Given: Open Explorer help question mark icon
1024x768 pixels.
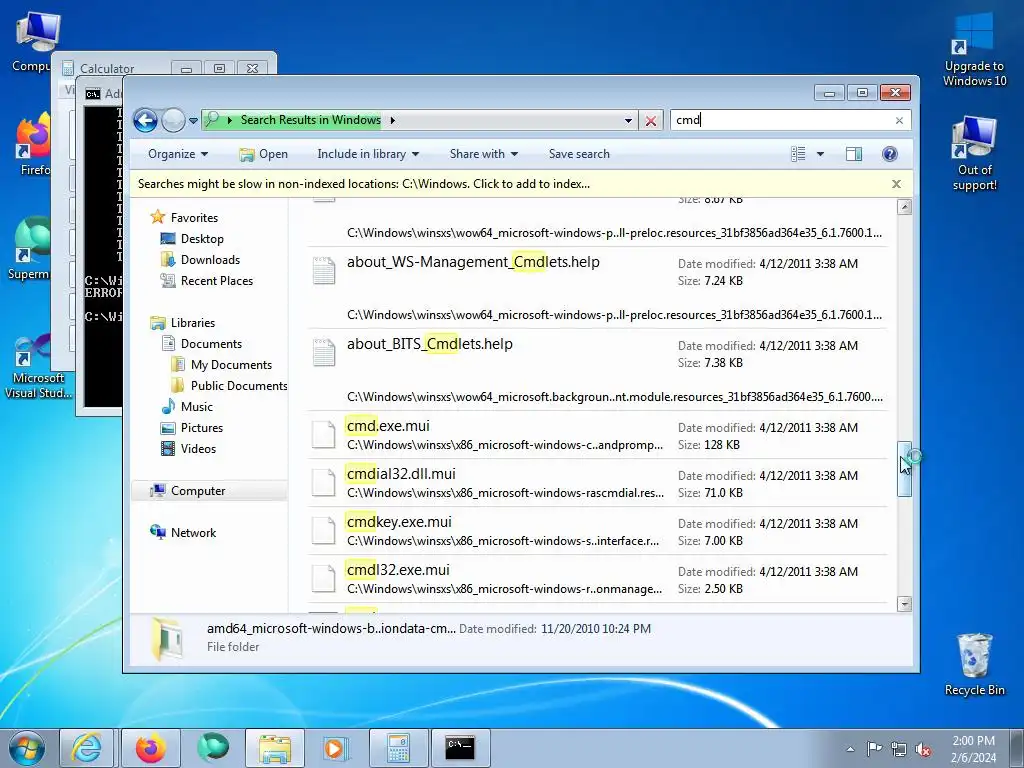Looking at the screenshot, I should point(889,154).
